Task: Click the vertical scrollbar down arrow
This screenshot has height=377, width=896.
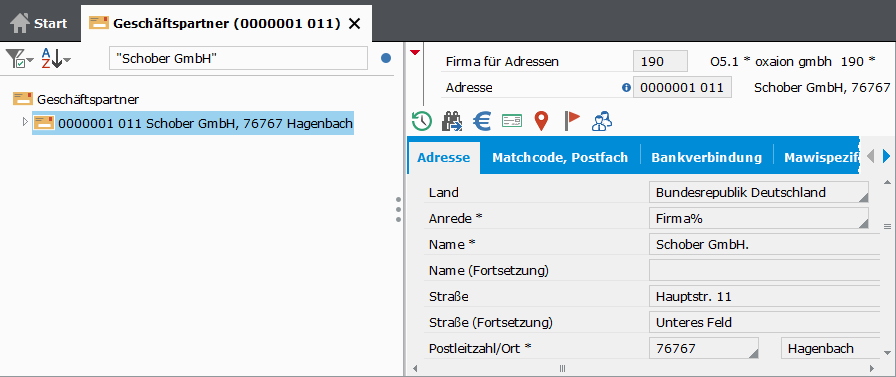Action: coord(887,352)
